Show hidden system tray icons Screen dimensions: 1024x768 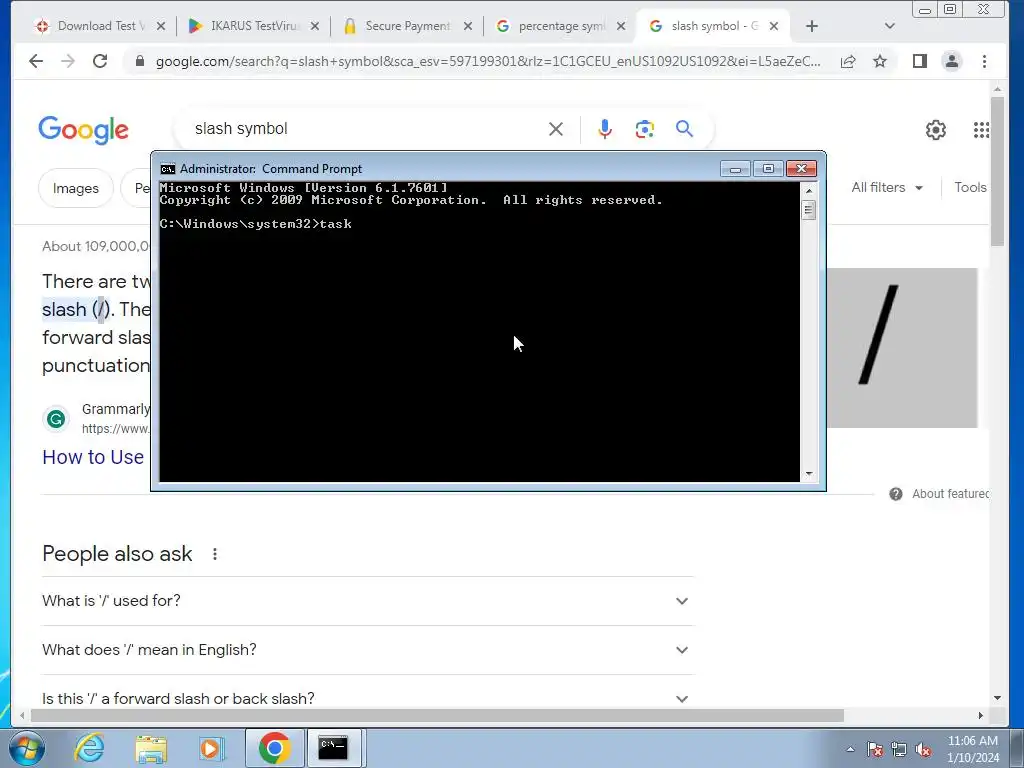[x=850, y=749]
